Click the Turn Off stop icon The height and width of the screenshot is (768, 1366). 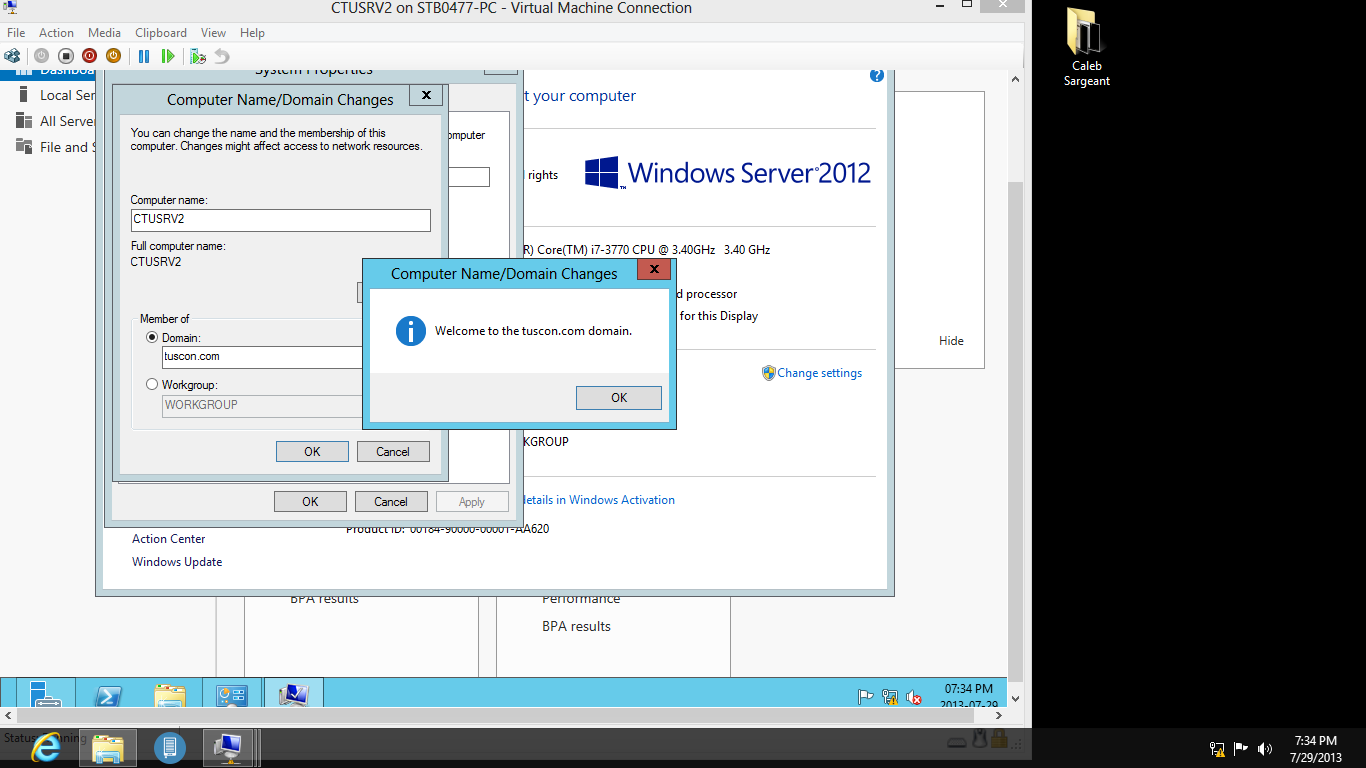coord(66,56)
